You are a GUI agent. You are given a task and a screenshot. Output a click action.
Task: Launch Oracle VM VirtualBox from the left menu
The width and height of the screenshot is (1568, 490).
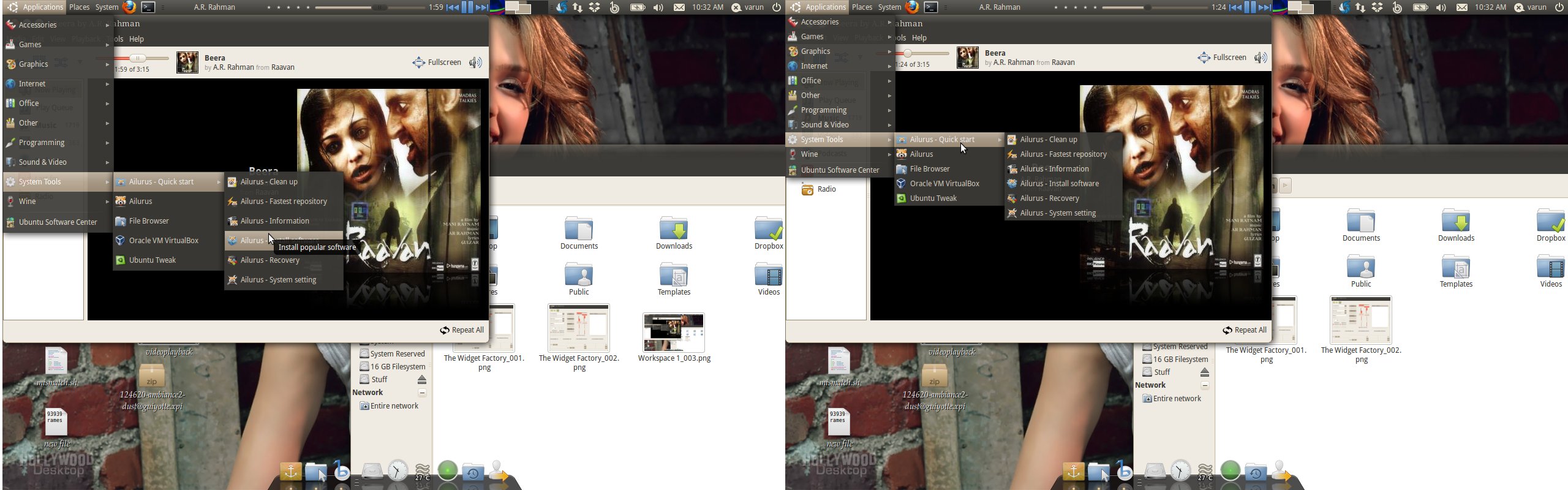click(x=168, y=241)
